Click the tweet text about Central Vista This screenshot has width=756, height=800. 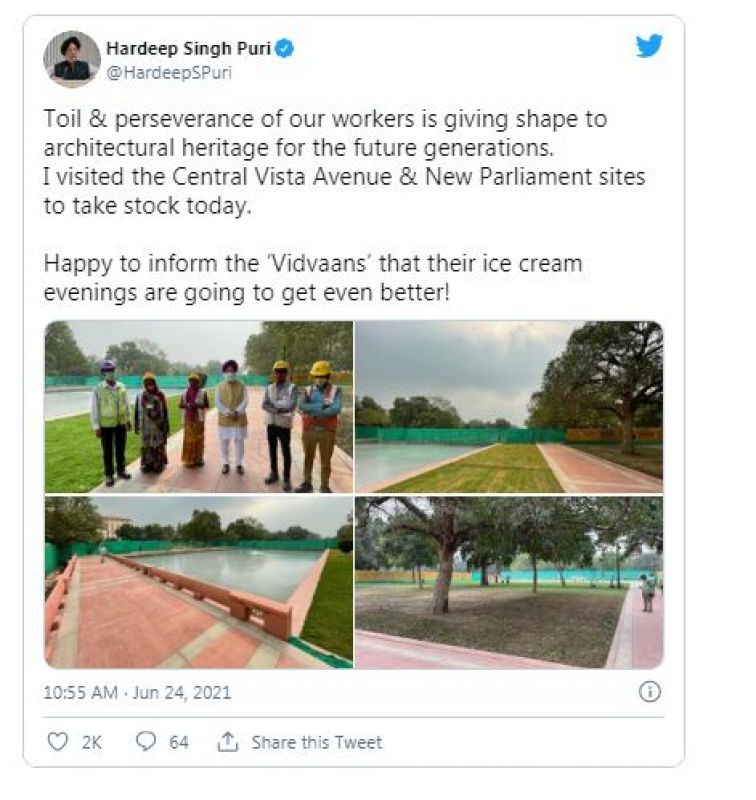(x=344, y=191)
